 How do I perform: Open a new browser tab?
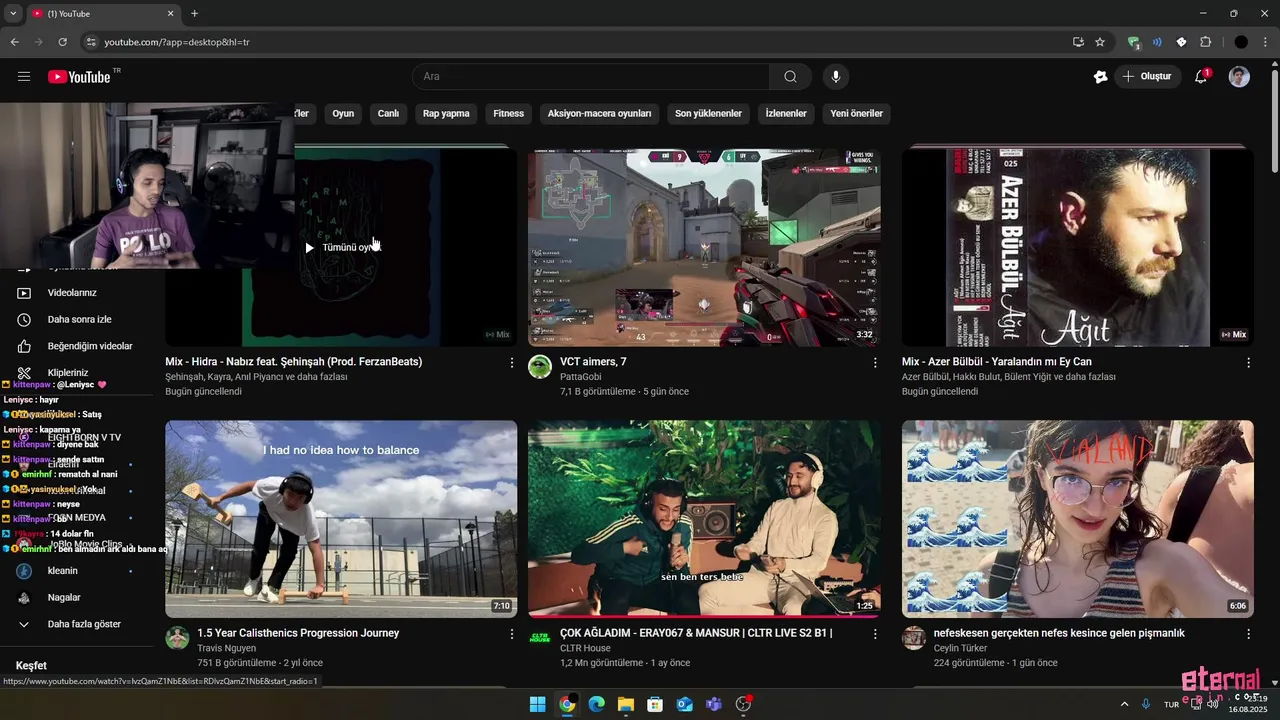point(194,14)
